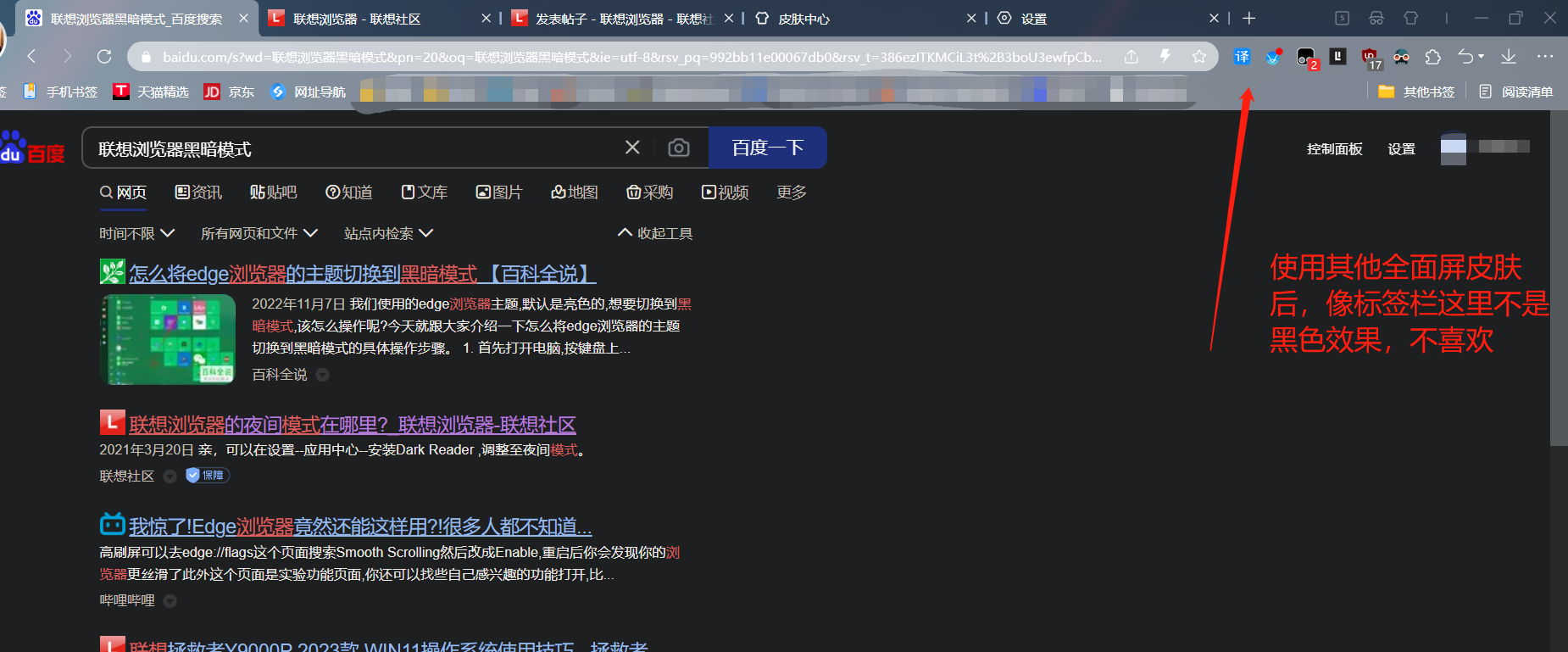Open the black L extension icon

(x=1337, y=57)
